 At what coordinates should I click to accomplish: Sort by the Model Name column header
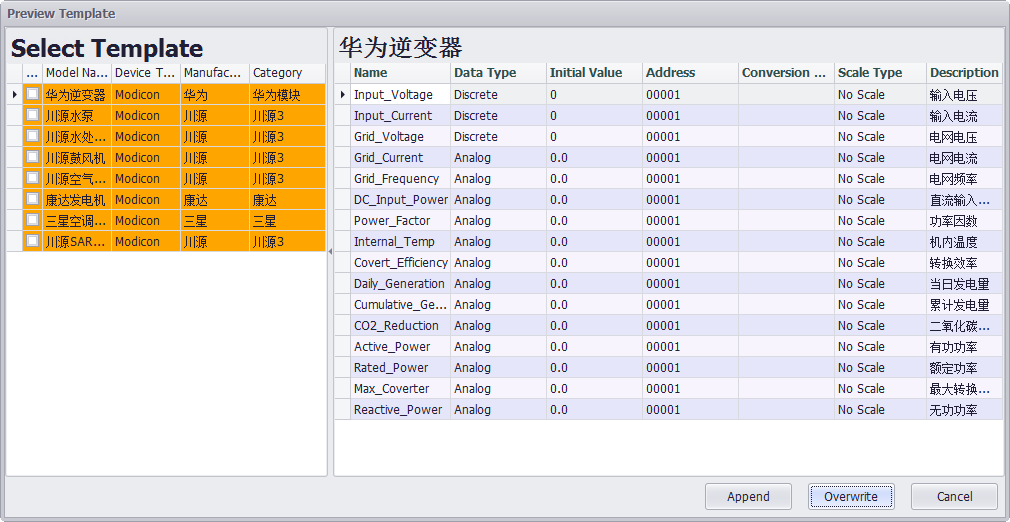click(x=76, y=73)
